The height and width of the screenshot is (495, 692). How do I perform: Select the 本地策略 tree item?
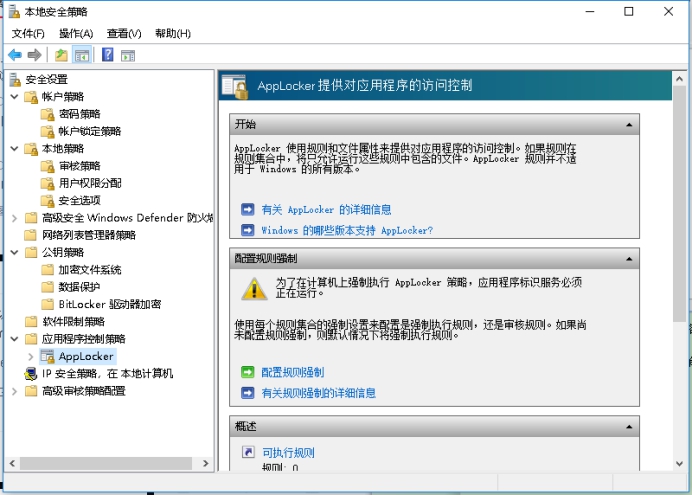click(63, 149)
